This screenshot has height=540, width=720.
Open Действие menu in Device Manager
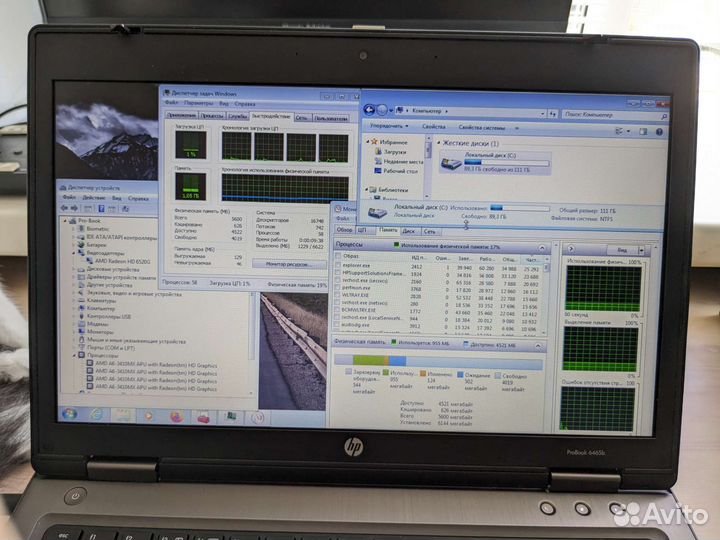click(x=94, y=198)
